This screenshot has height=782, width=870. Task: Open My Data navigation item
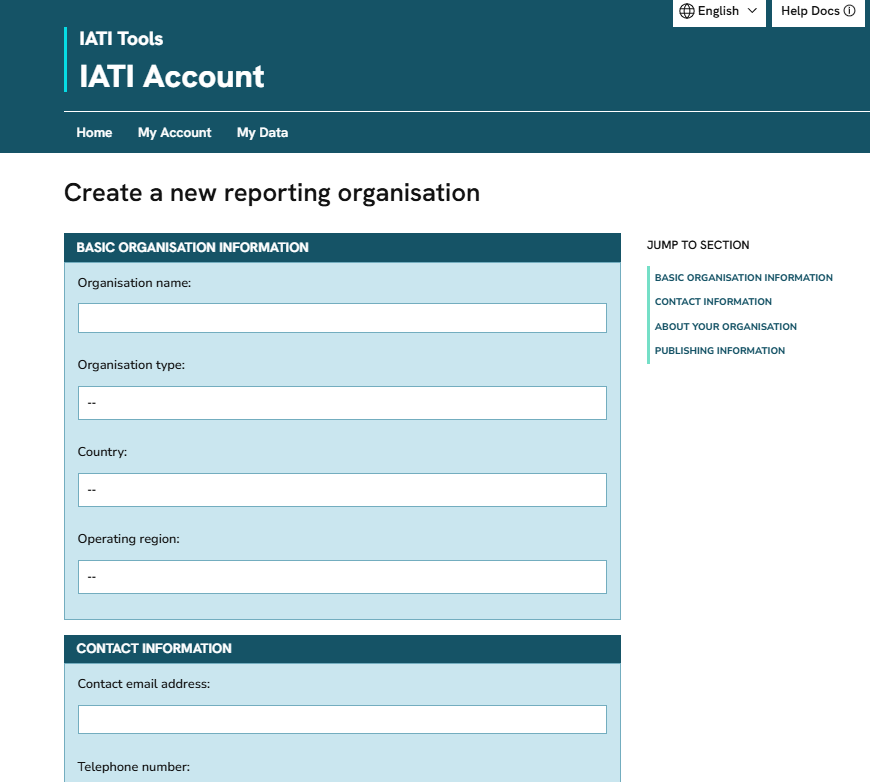tap(262, 132)
